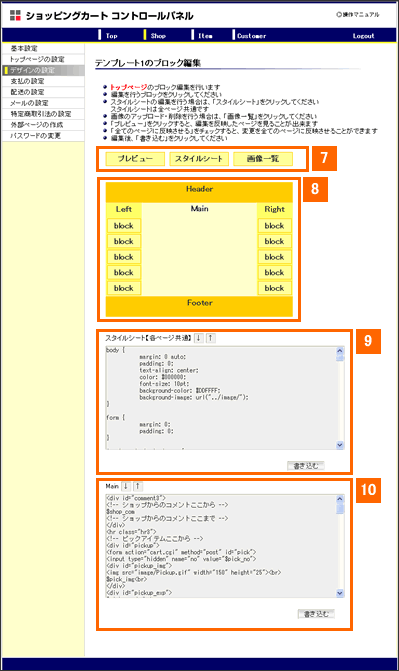Viewport: 399px width, 671px height.
Task: Open メールの設定 in the sidebar
Action: coord(43,103)
